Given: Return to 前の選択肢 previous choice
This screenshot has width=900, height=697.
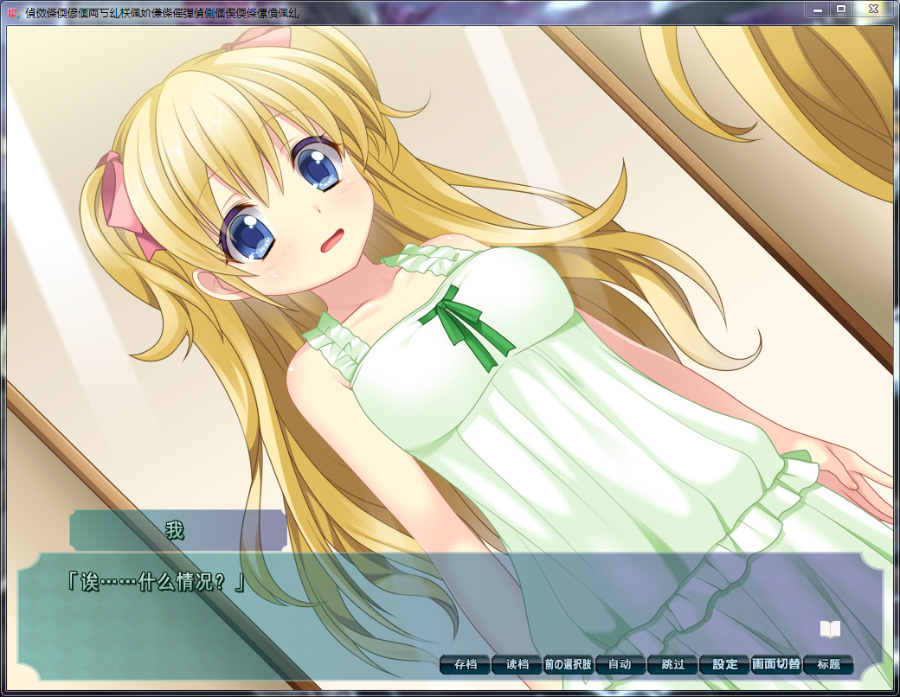Looking at the screenshot, I should click(x=568, y=664).
